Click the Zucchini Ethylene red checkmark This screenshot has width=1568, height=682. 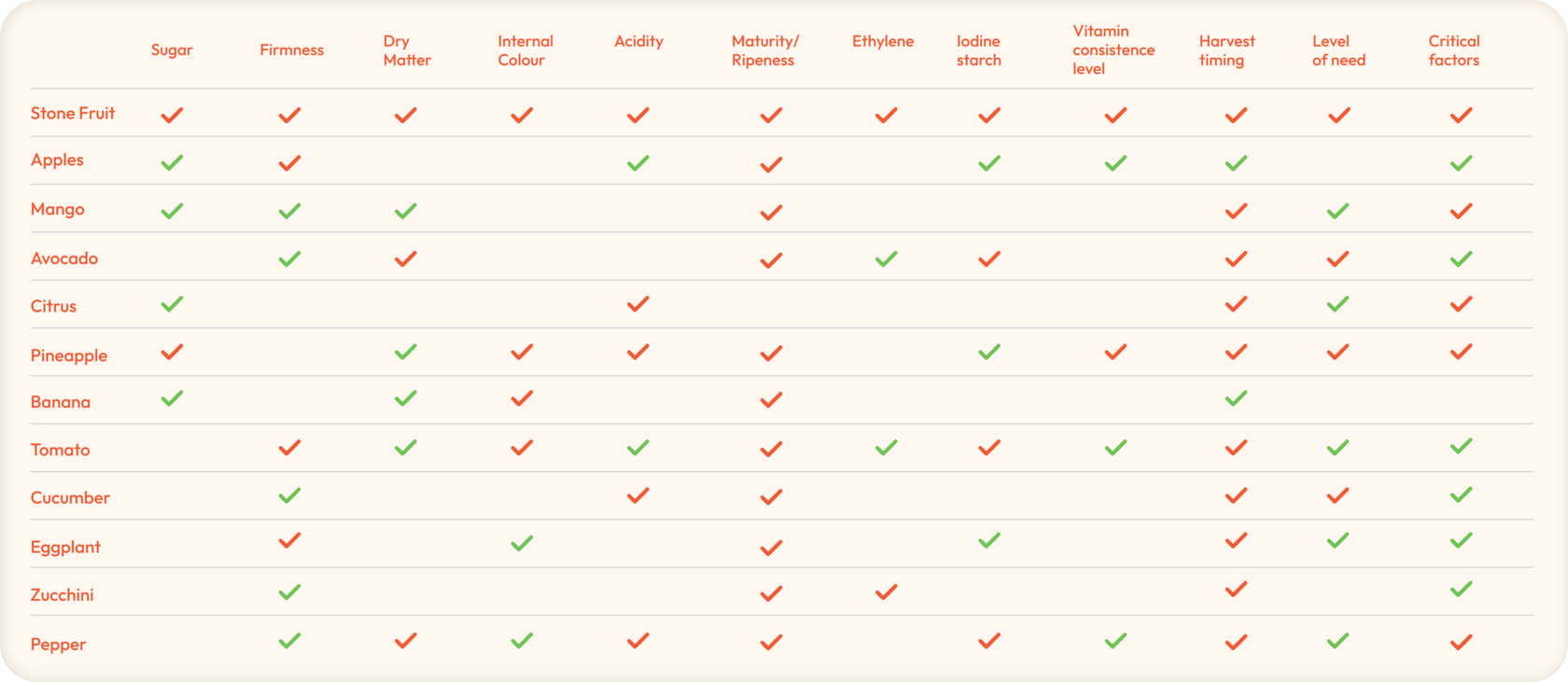click(x=886, y=592)
